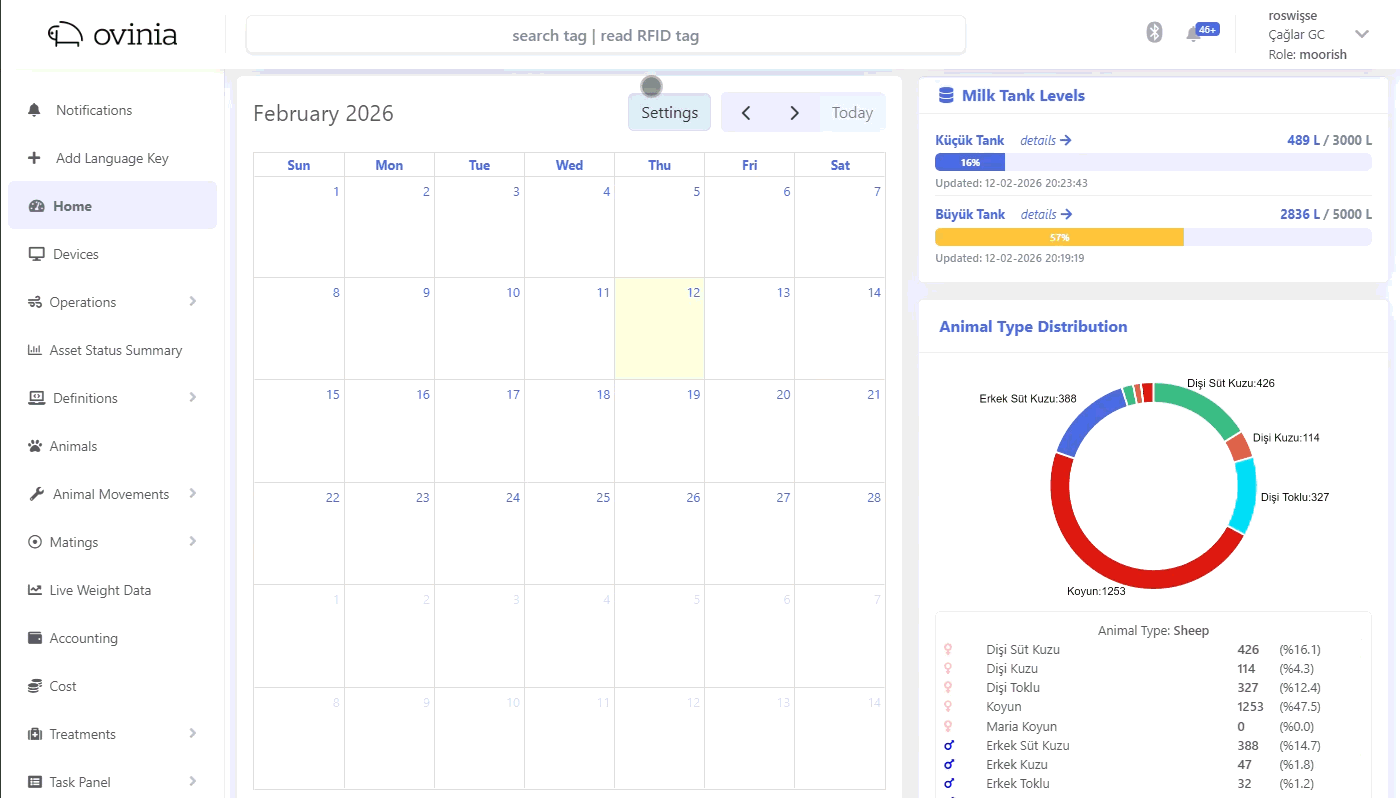This screenshot has height=798, width=1400.
Task: Open details link for Küçük Tank
Action: [1045, 141]
